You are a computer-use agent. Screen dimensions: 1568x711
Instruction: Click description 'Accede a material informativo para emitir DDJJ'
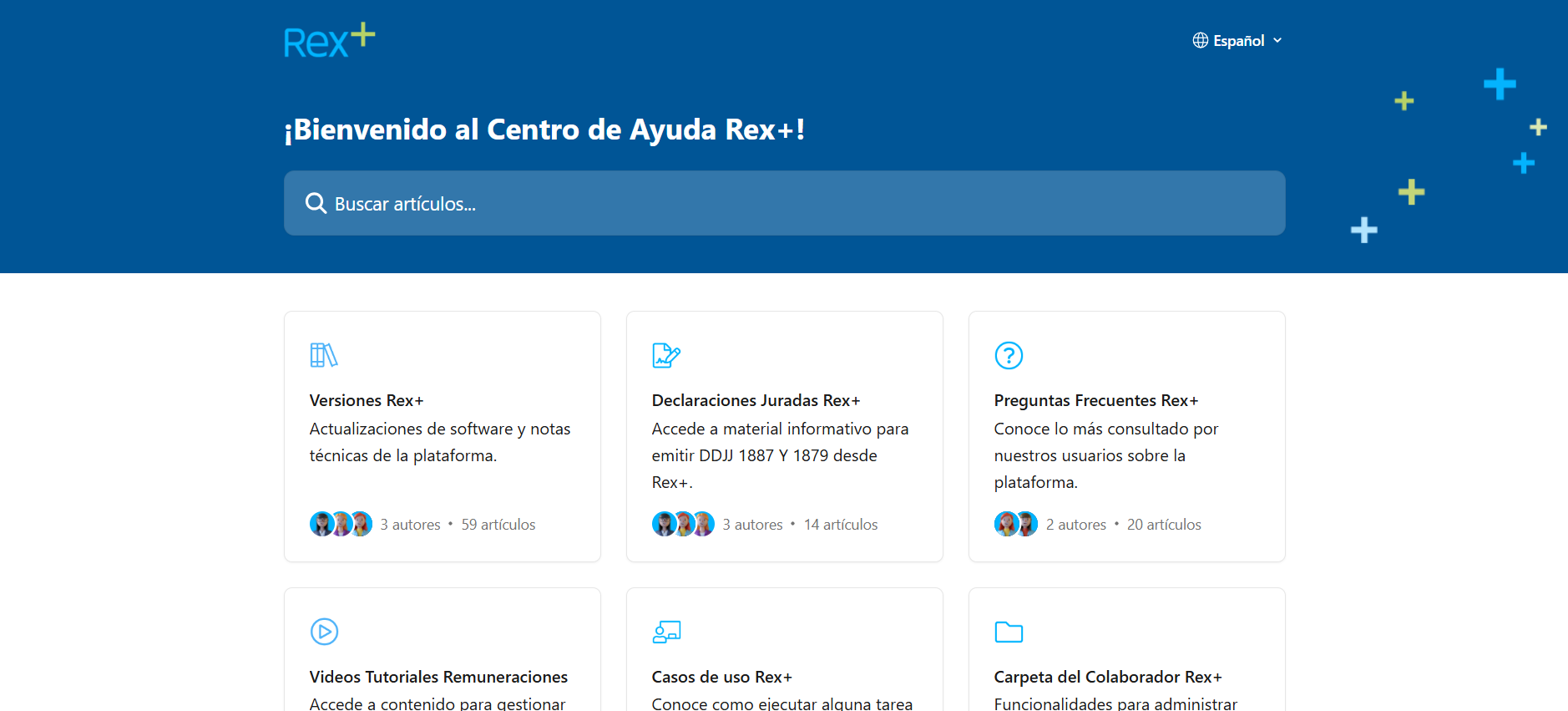coord(780,455)
